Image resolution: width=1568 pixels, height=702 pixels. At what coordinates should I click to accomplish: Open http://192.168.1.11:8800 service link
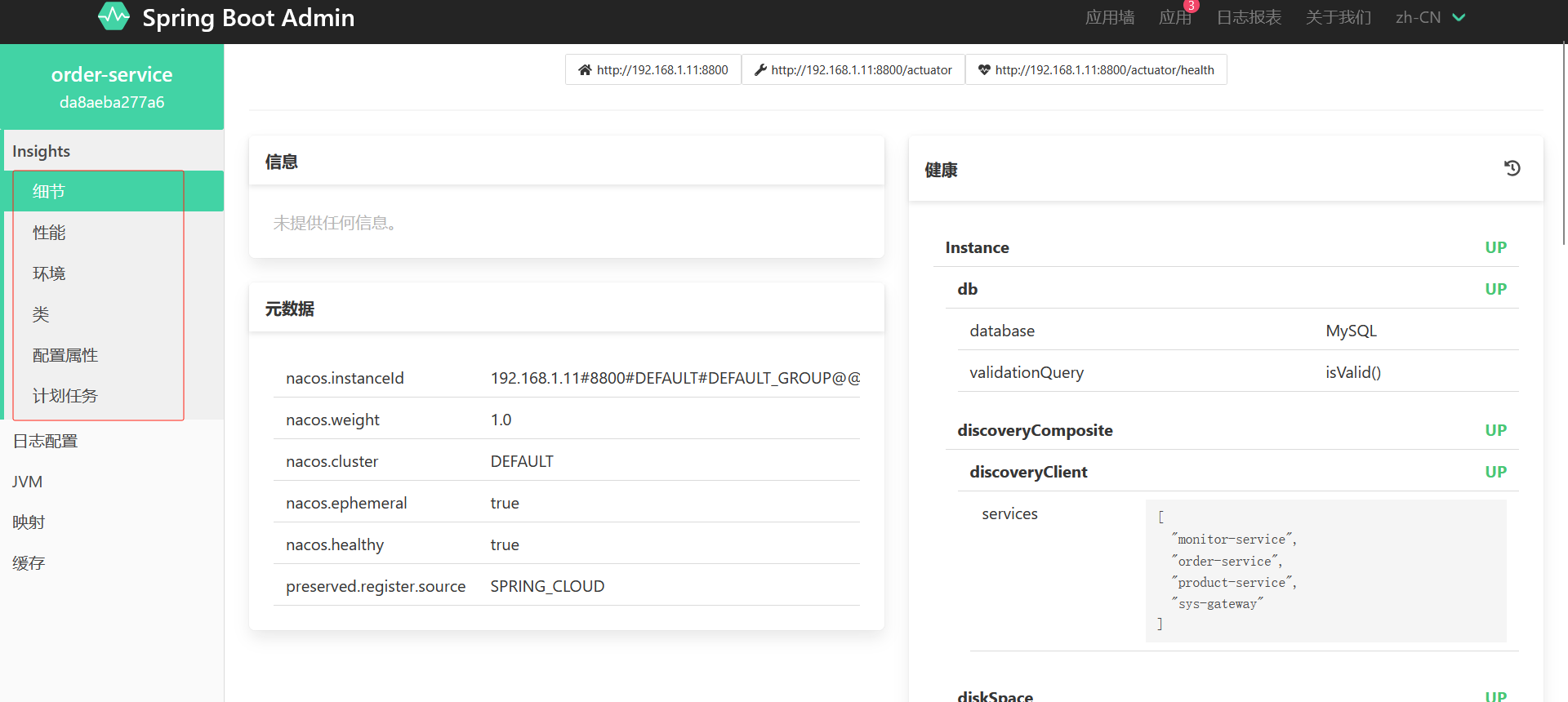click(x=653, y=69)
